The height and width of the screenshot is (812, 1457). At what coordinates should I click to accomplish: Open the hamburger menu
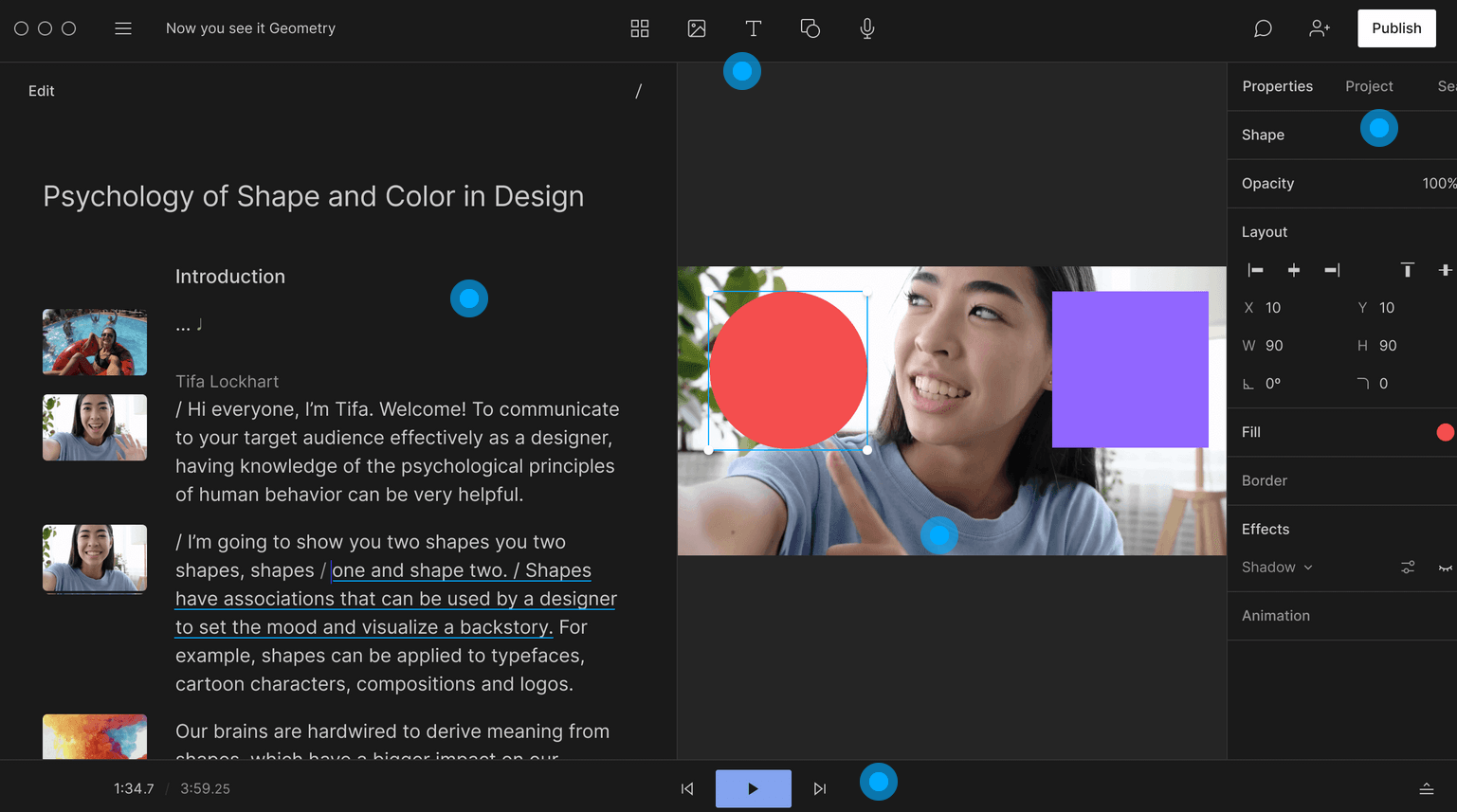123,28
